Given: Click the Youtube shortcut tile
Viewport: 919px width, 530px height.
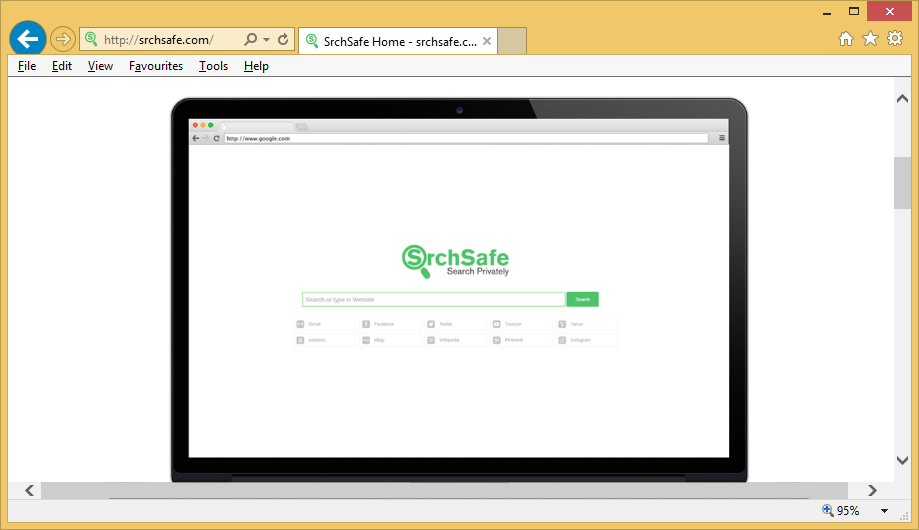Looking at the screenshot, I should coord(521,324).
